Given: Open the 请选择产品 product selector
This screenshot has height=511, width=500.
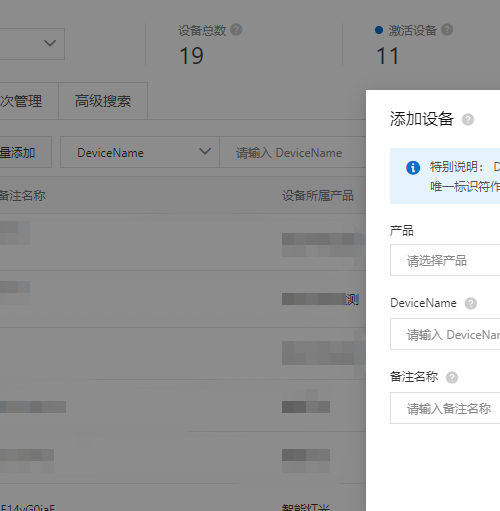Looking at the screenshot, I should (x=445, y=260).
